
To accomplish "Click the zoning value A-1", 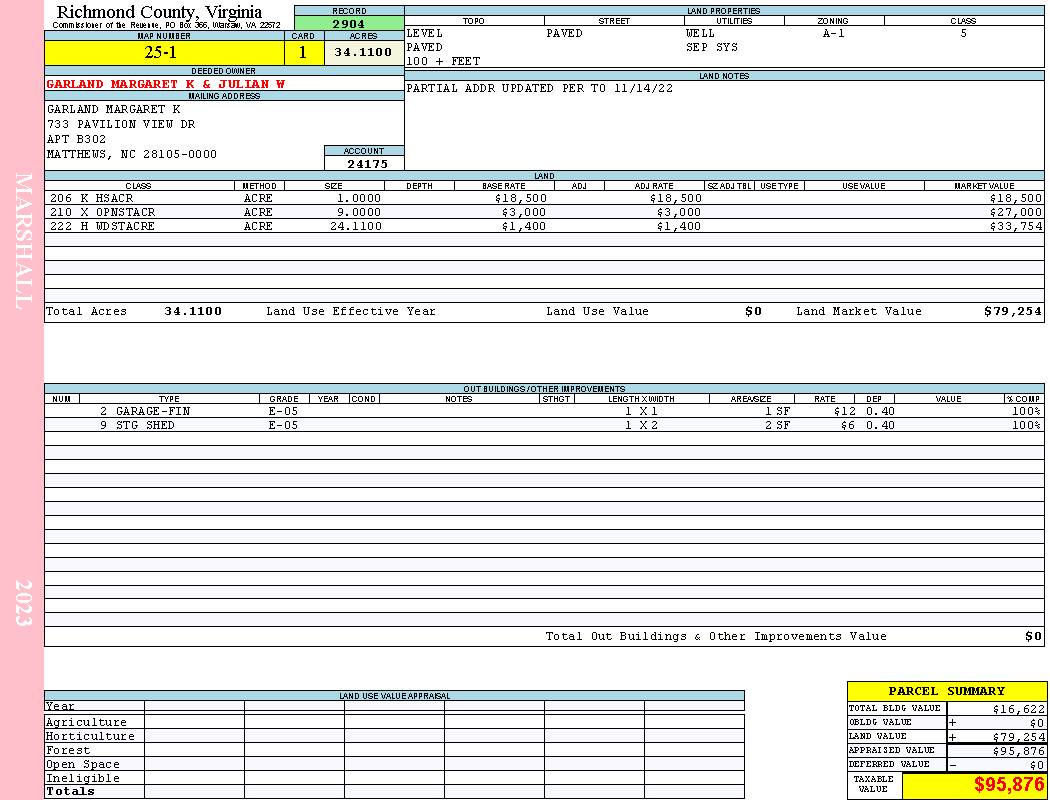I will tap(834, 33).
